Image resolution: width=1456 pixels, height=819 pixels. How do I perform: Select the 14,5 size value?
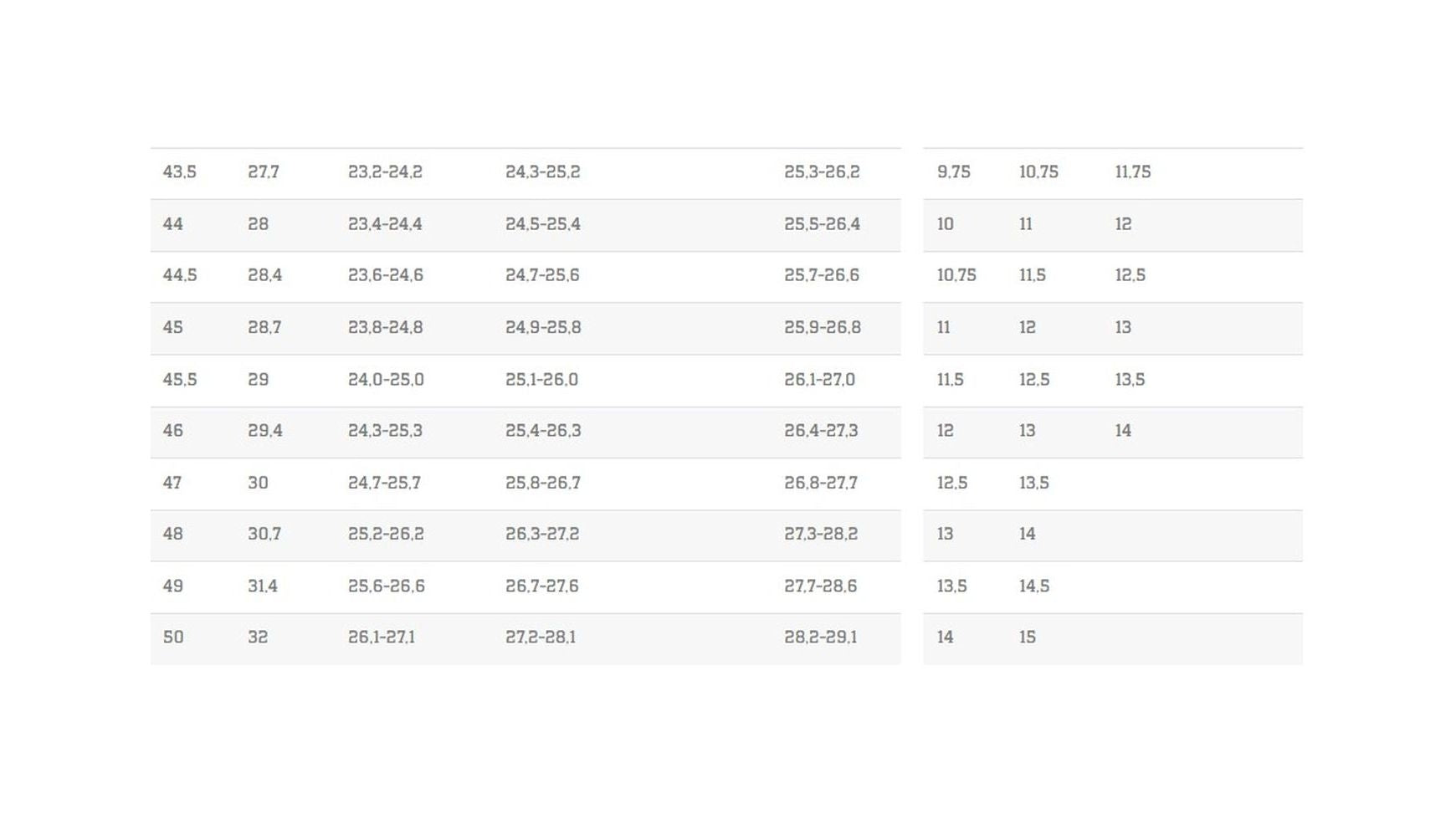pos(1033,586)
